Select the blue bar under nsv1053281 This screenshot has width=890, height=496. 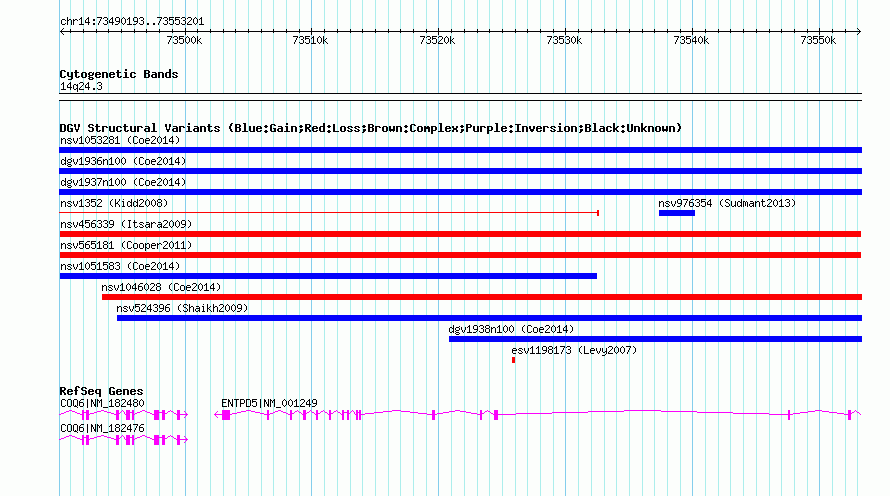(460, 150)
